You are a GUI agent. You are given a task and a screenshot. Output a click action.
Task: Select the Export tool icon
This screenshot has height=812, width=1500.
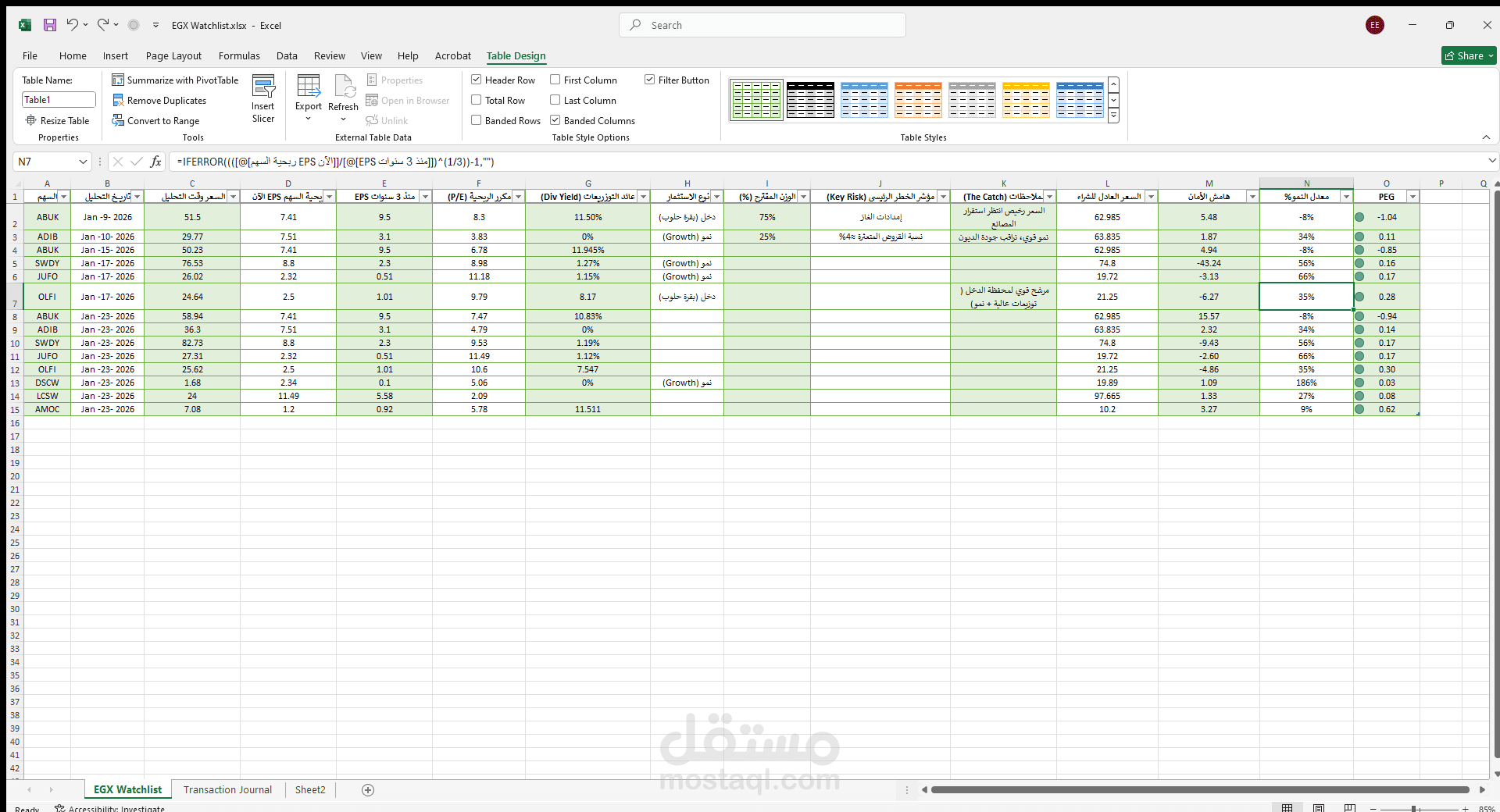pos(309,88)
